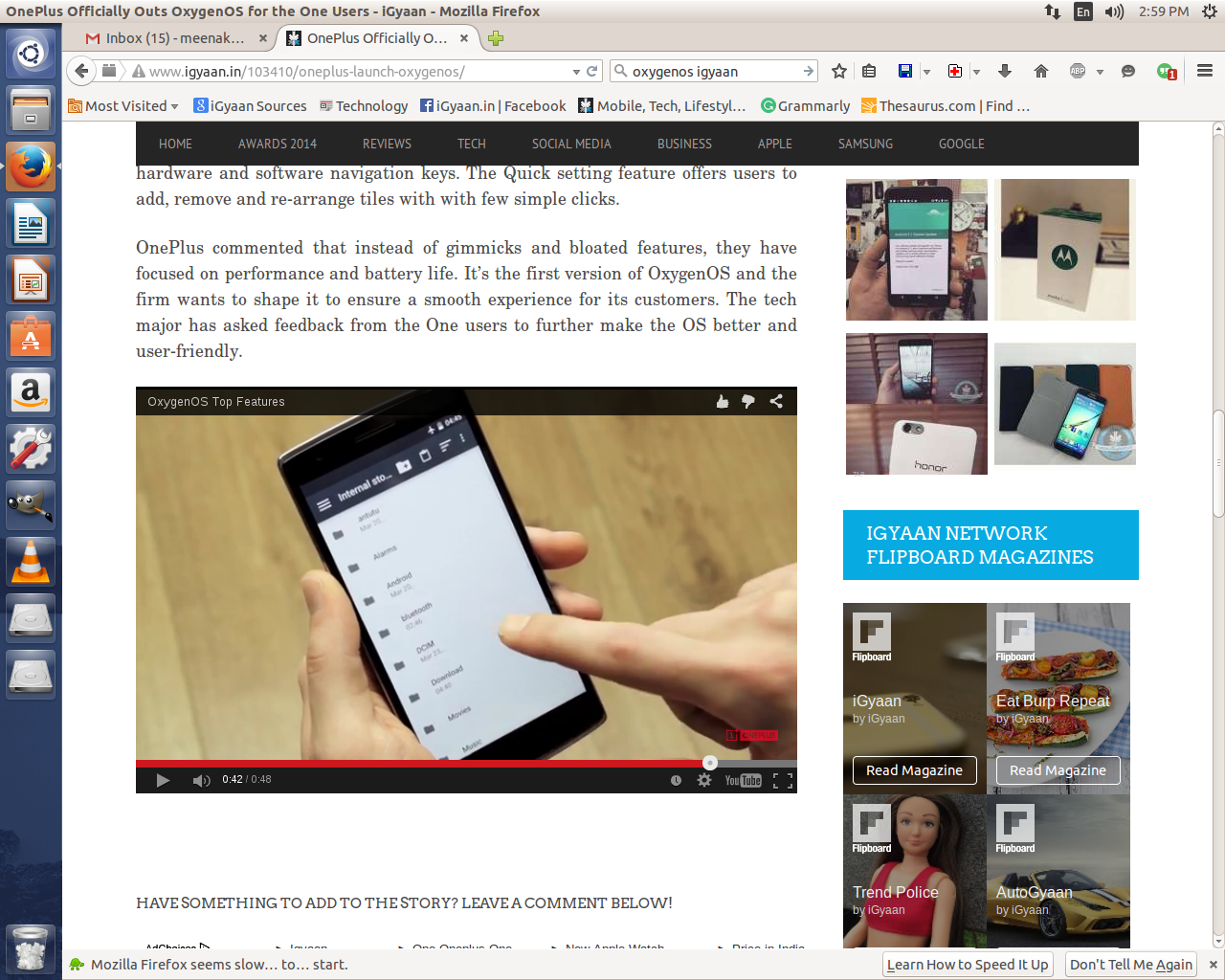Click Read Magazine button for iGyaan

(914, 770)
